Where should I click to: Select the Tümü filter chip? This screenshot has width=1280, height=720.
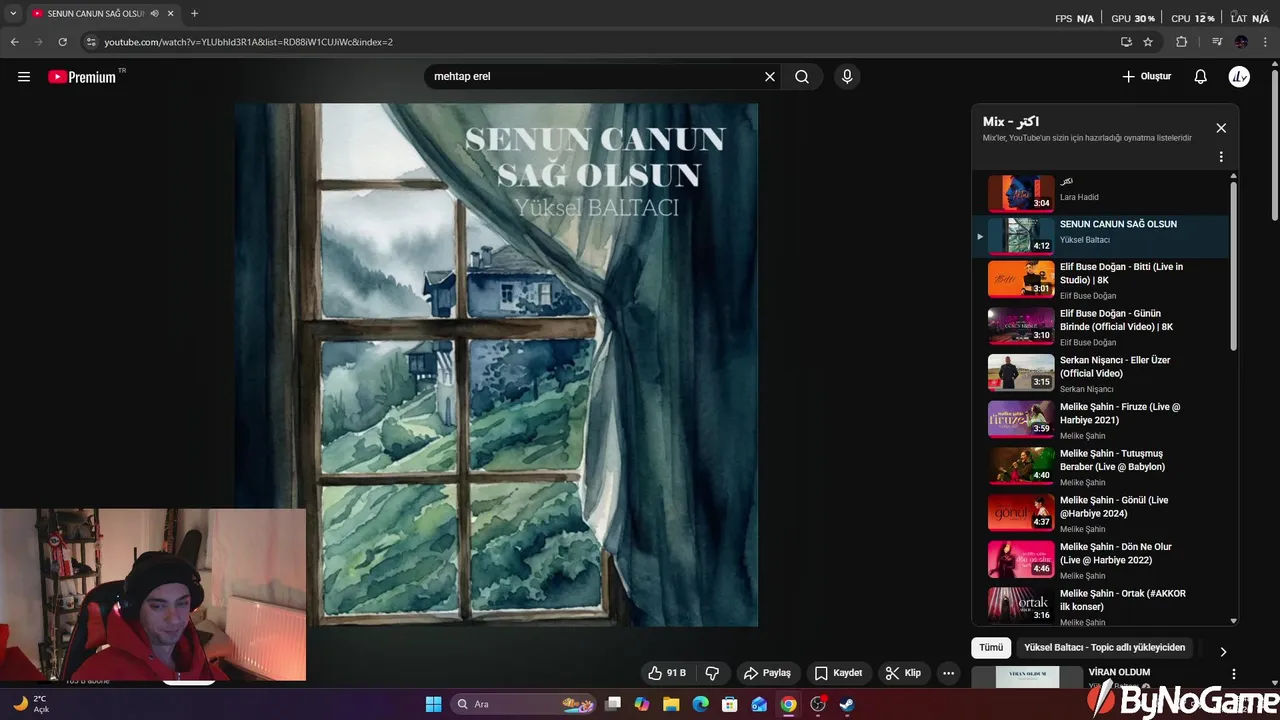tap(991, 648)
